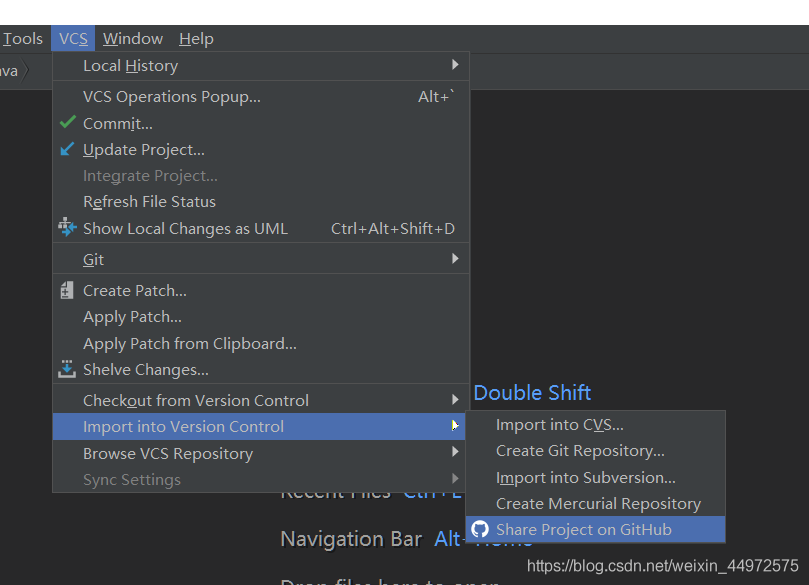Click the green Commit checkmark icon
809x585 pixels.
coord(68,123)
